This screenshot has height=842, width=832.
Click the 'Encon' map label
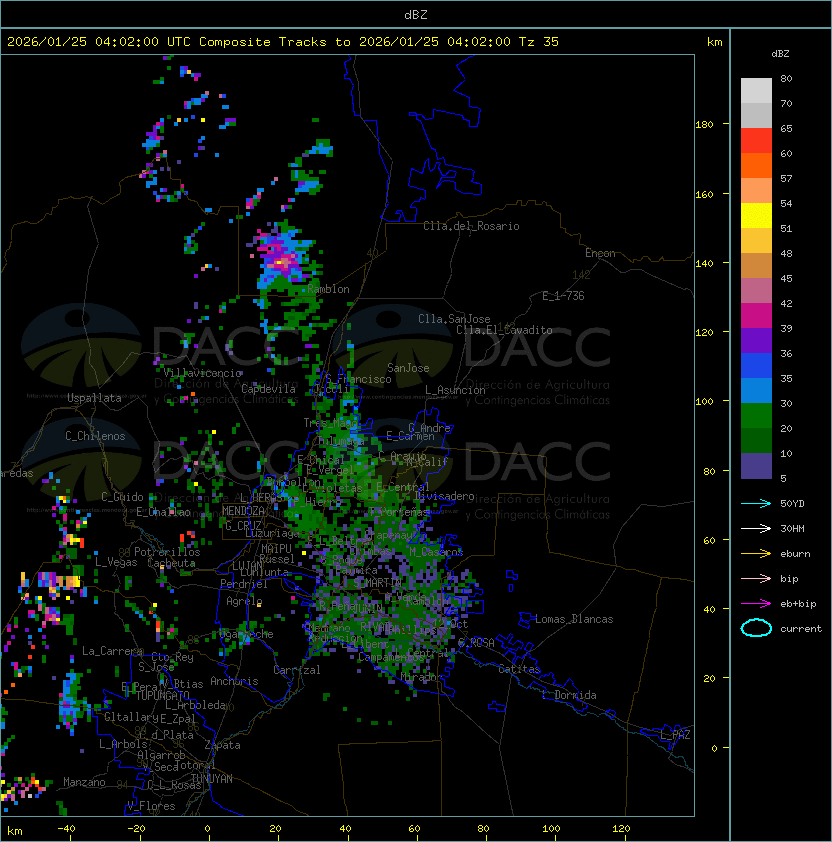600,253
